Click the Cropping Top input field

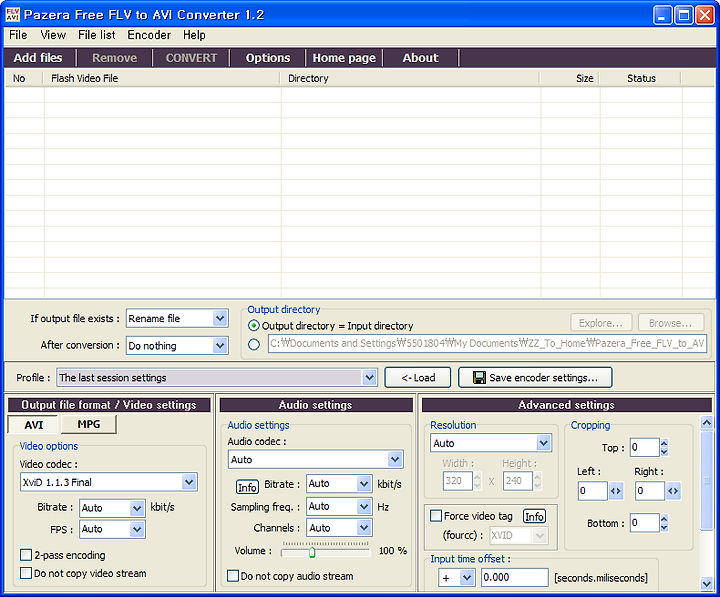tap(645, 447)
